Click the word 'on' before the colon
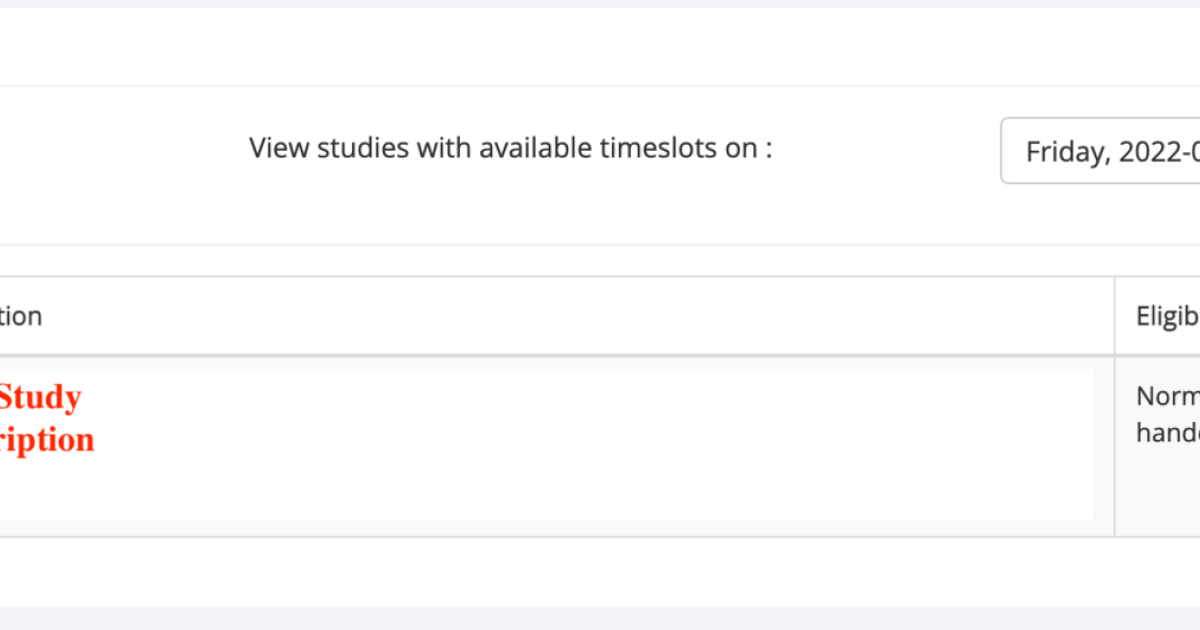The height and width of the screenshot is (630, 1200). 741,148
